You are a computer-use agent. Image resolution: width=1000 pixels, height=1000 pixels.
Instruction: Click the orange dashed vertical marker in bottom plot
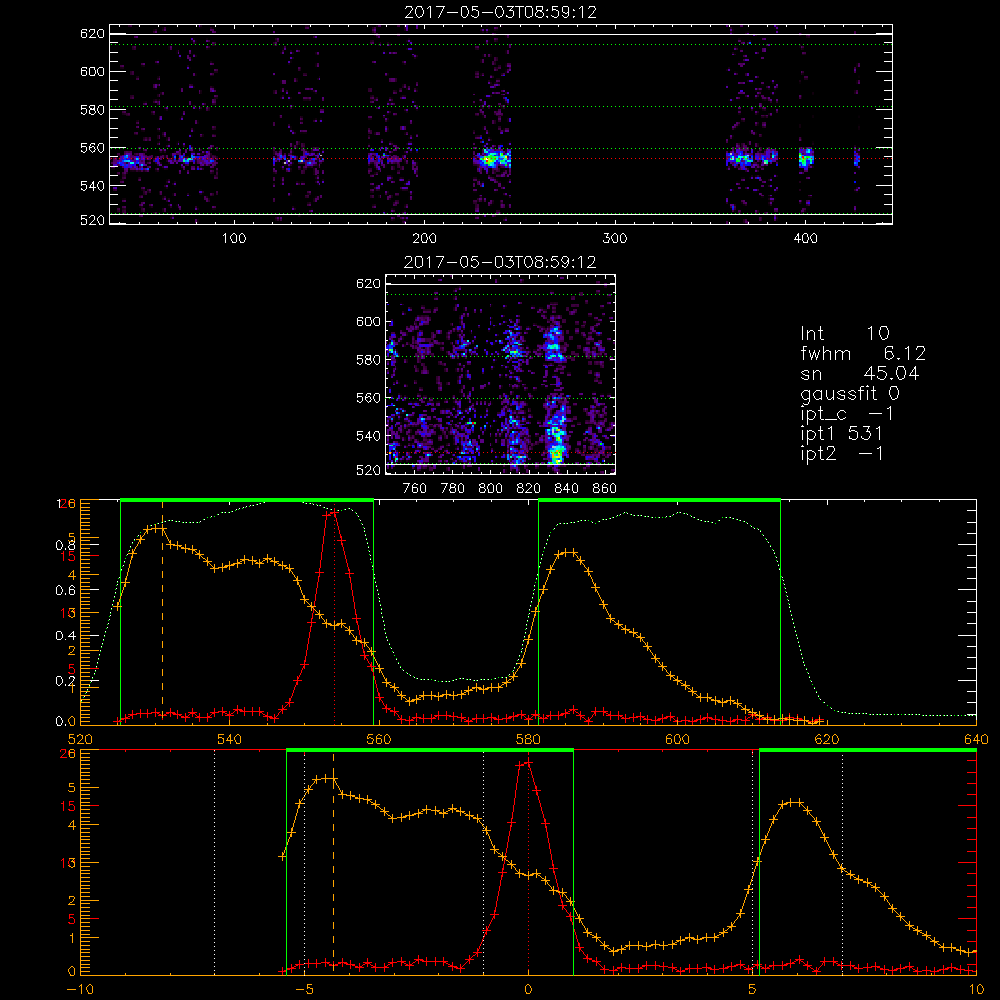coord(333,862)
